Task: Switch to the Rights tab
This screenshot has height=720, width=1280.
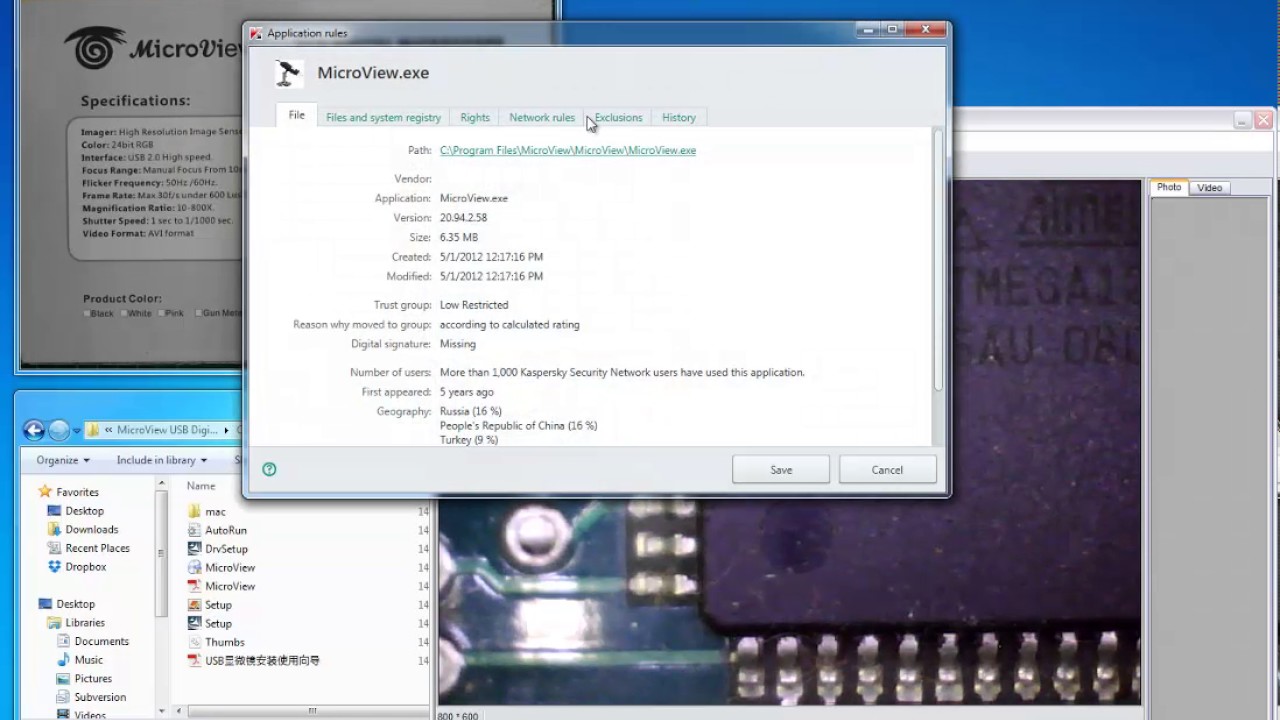Action: [475, 117]
